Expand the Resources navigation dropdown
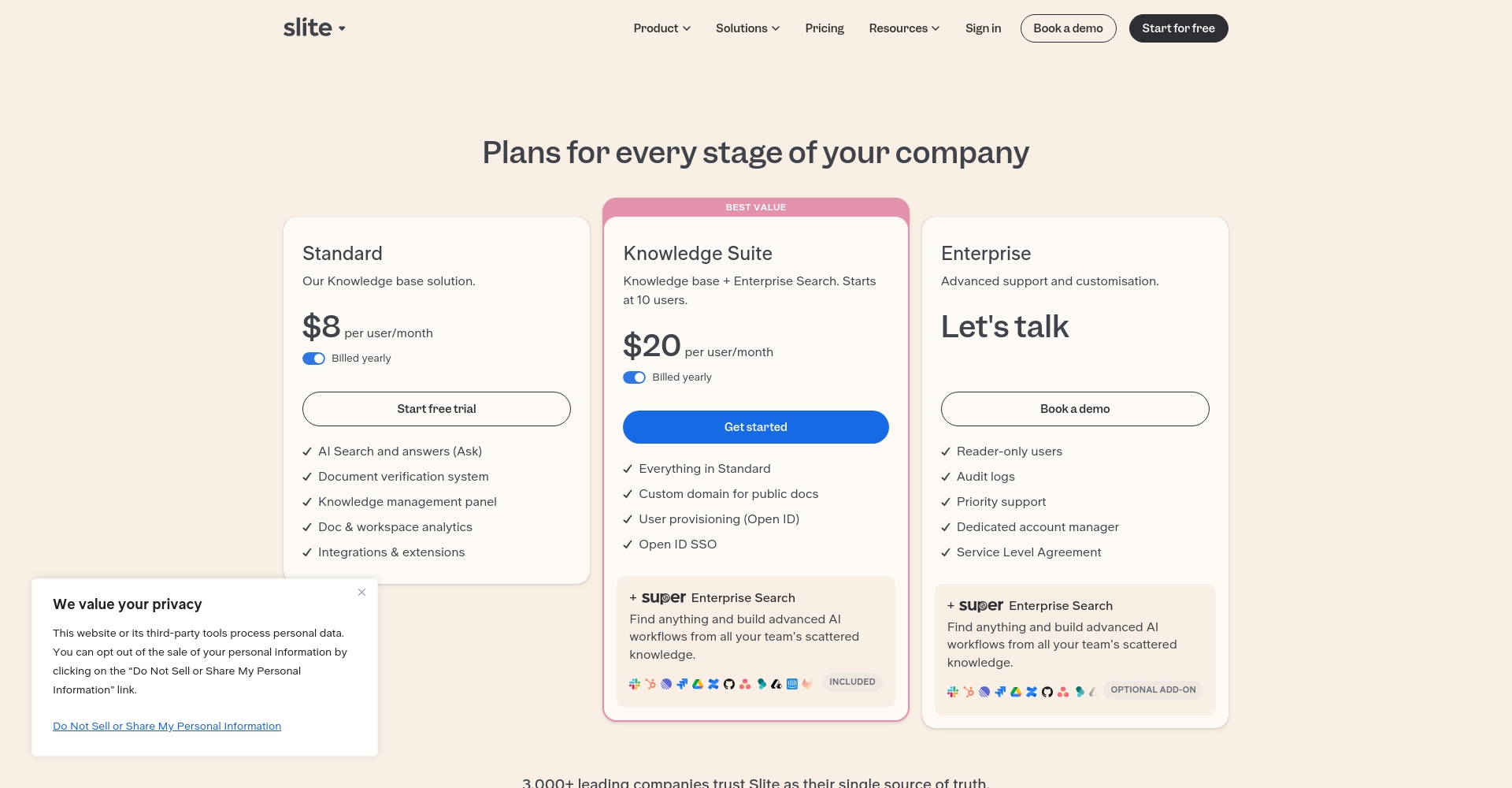This screenshot has width=1512, height=788. (x=904, y=28)
